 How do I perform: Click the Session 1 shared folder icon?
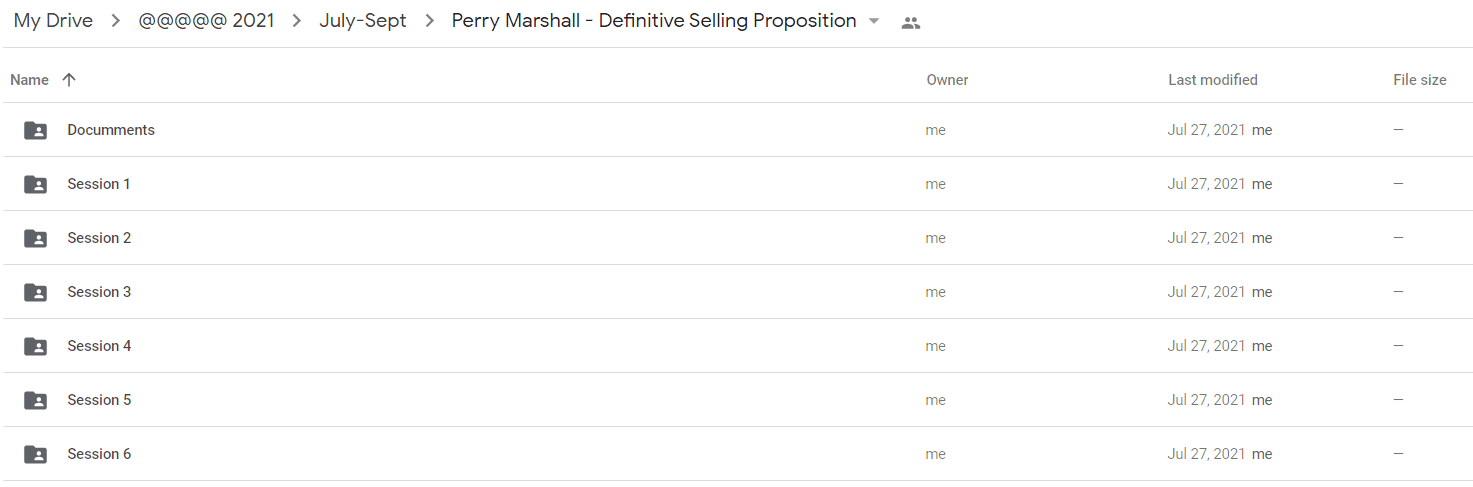coord(35,184)
